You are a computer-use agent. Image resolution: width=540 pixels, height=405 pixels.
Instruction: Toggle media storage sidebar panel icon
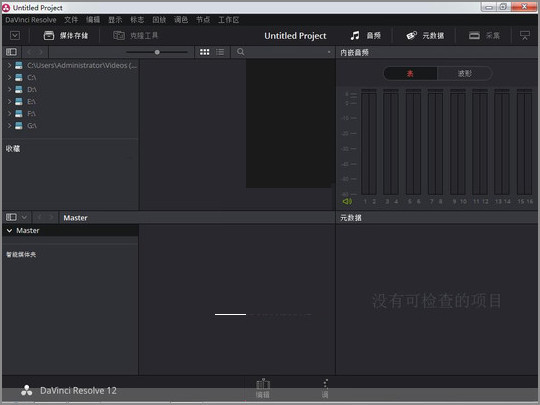tap(11, 52)
